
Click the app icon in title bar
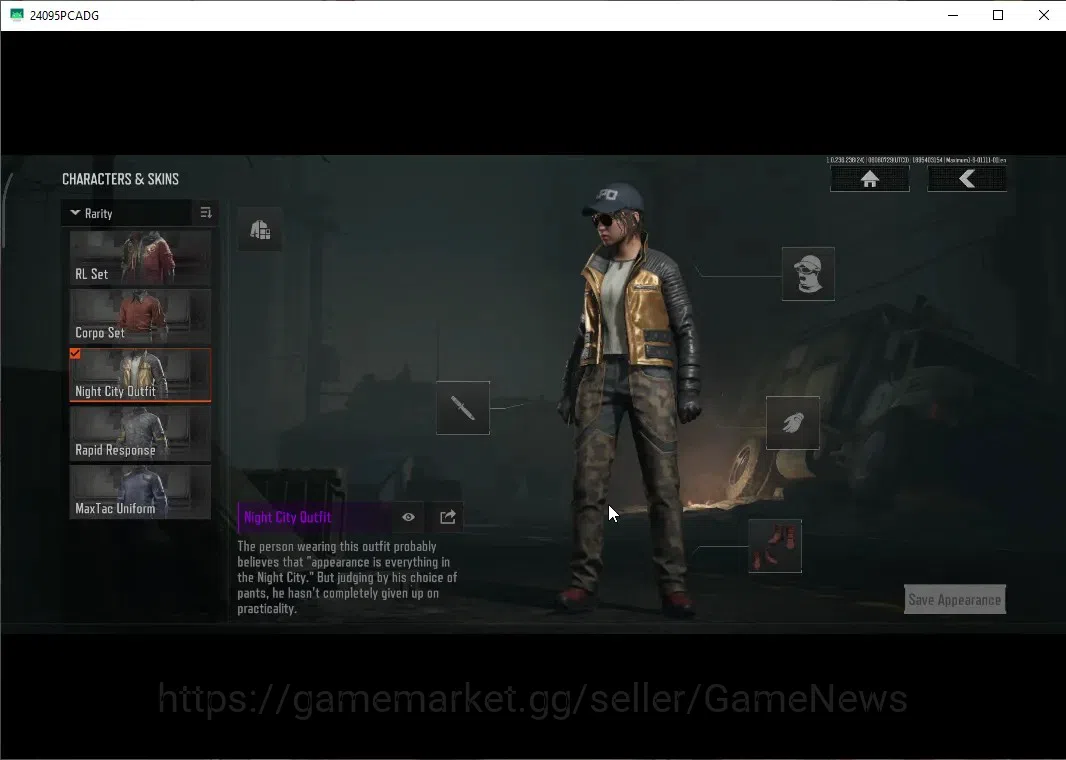tap(16, 15)
